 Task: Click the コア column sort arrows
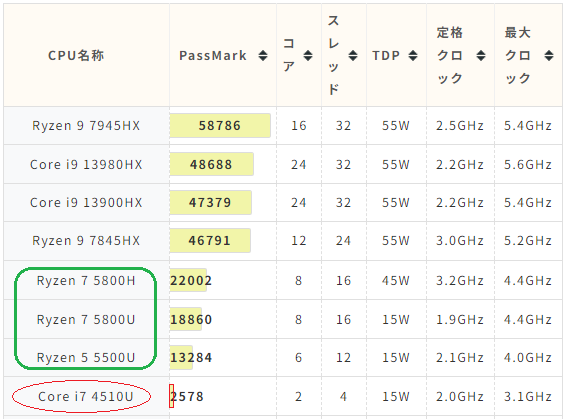pos(308,56)
